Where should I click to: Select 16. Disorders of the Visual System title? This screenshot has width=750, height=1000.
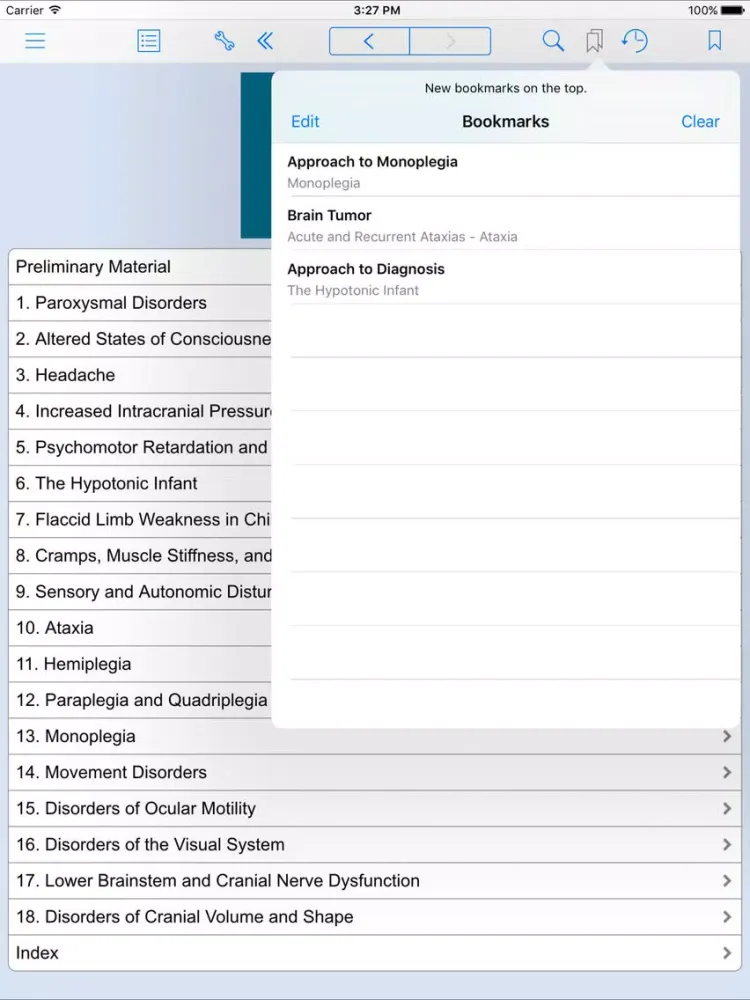point(151,844)
